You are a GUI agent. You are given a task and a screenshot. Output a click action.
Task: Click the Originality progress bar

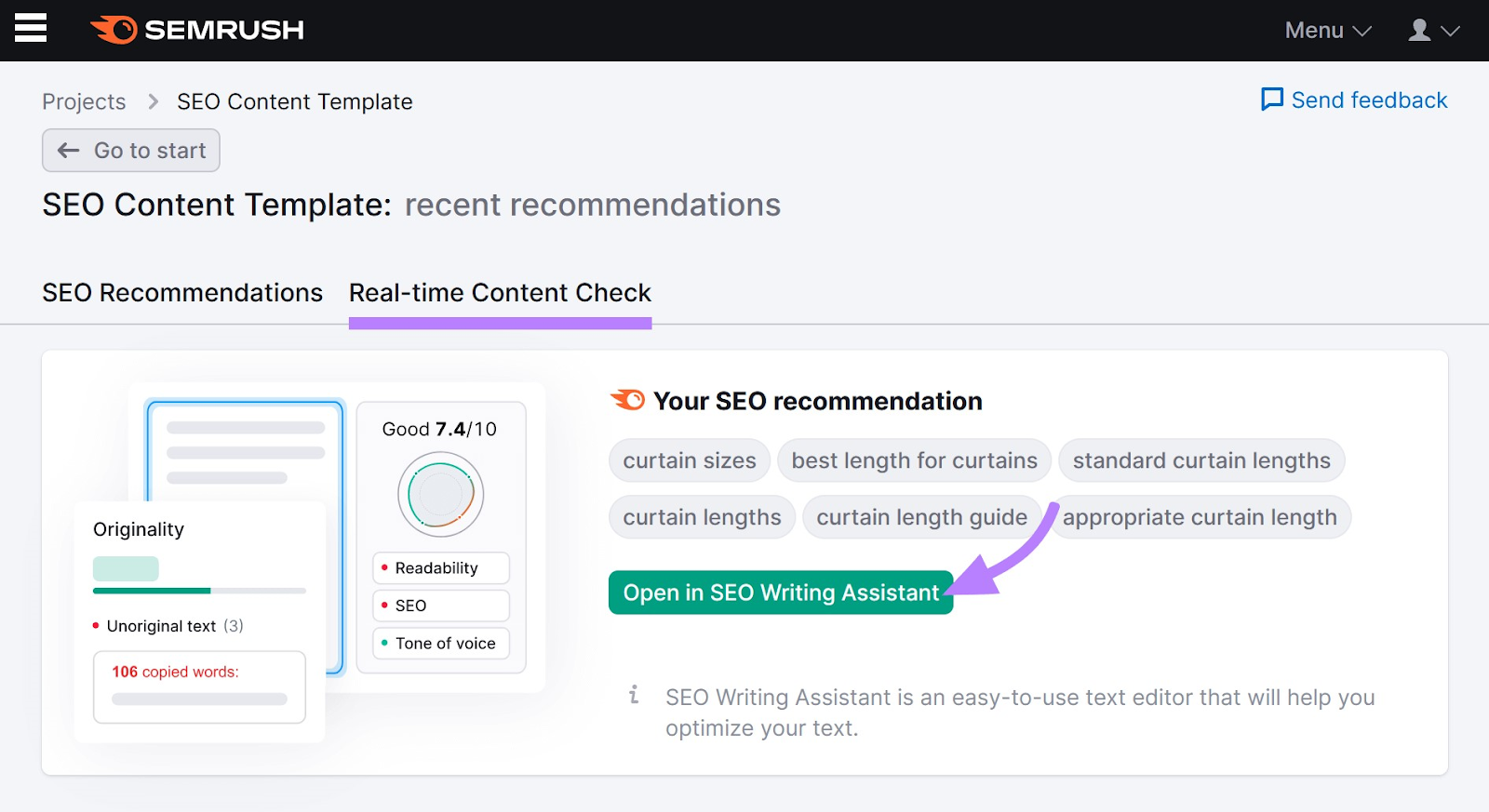coord(199,591)
